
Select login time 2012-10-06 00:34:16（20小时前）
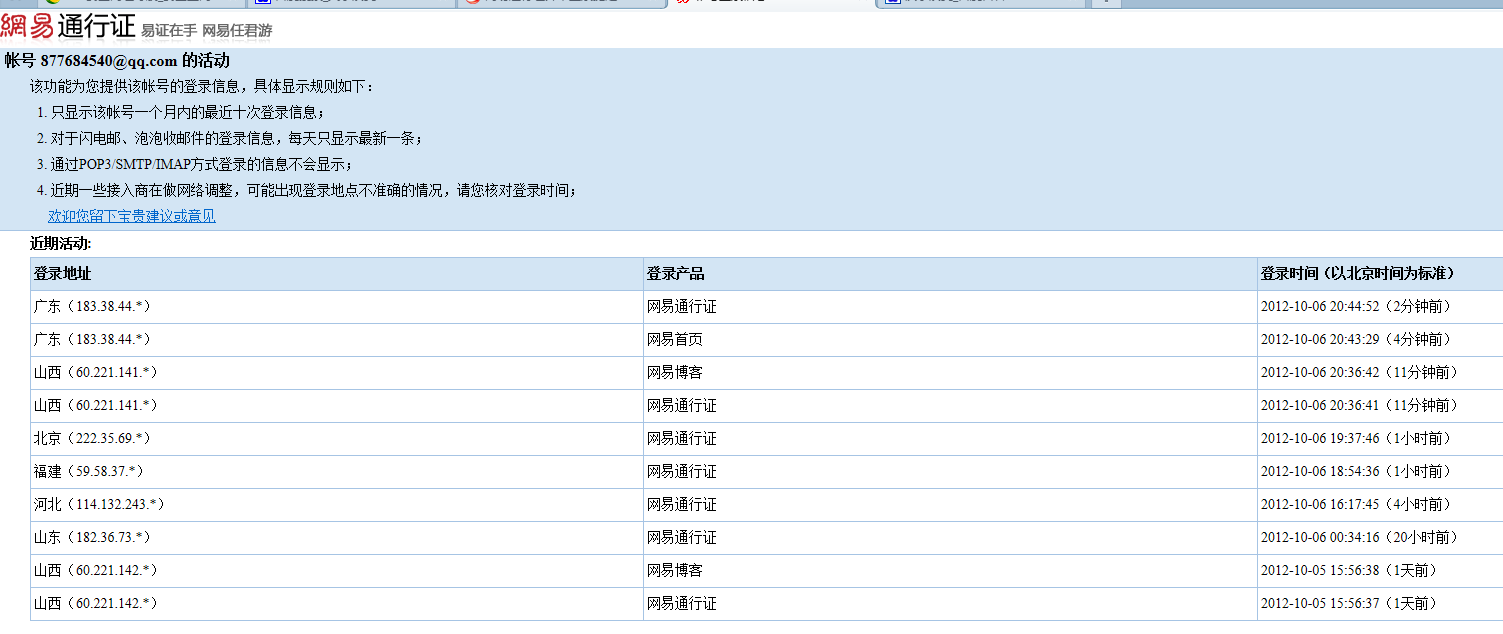[1360, 538]
